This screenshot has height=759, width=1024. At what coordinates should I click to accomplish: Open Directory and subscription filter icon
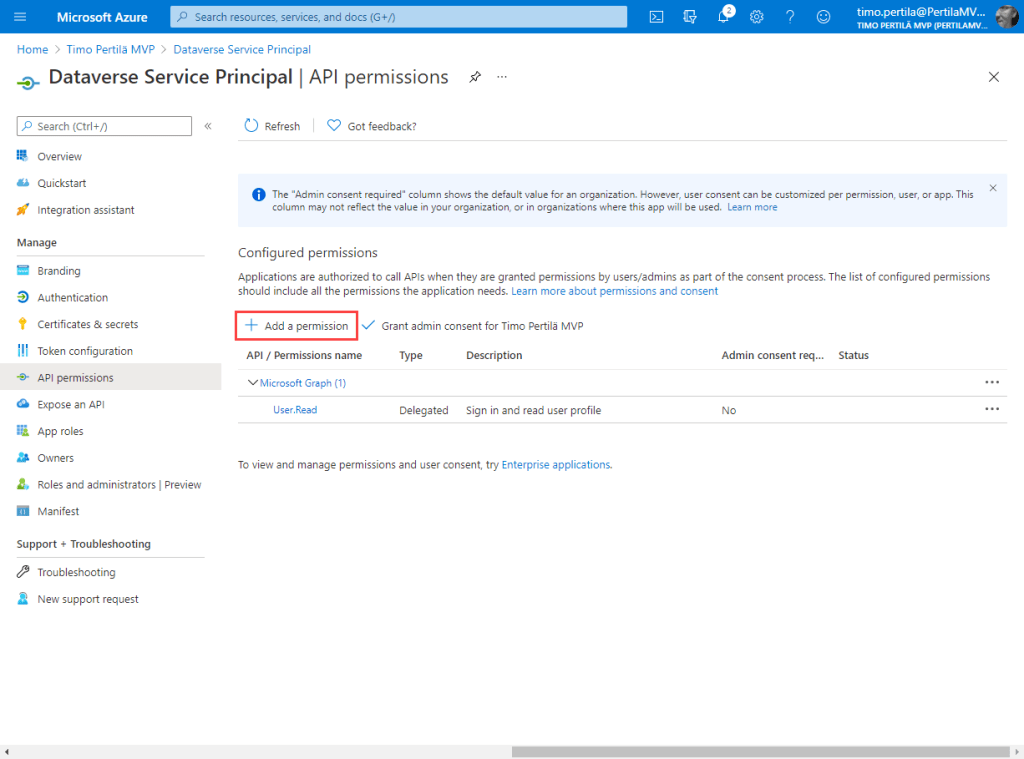[690, 17]
